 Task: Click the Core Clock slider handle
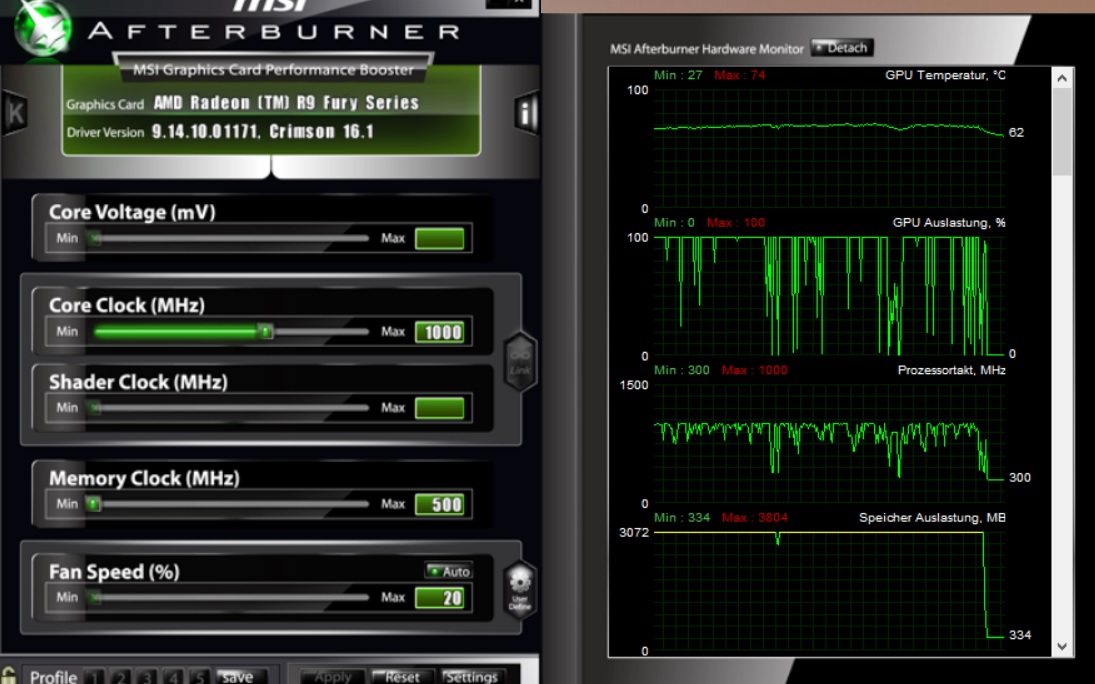[x=265, y=331]
